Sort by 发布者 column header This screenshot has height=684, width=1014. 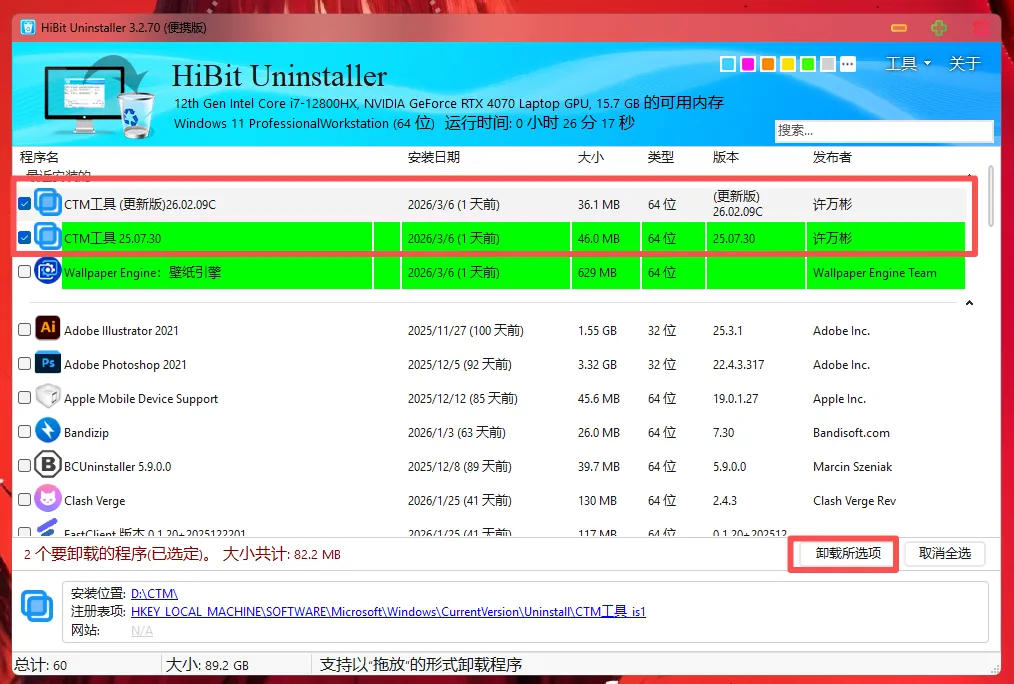[832, 157]
